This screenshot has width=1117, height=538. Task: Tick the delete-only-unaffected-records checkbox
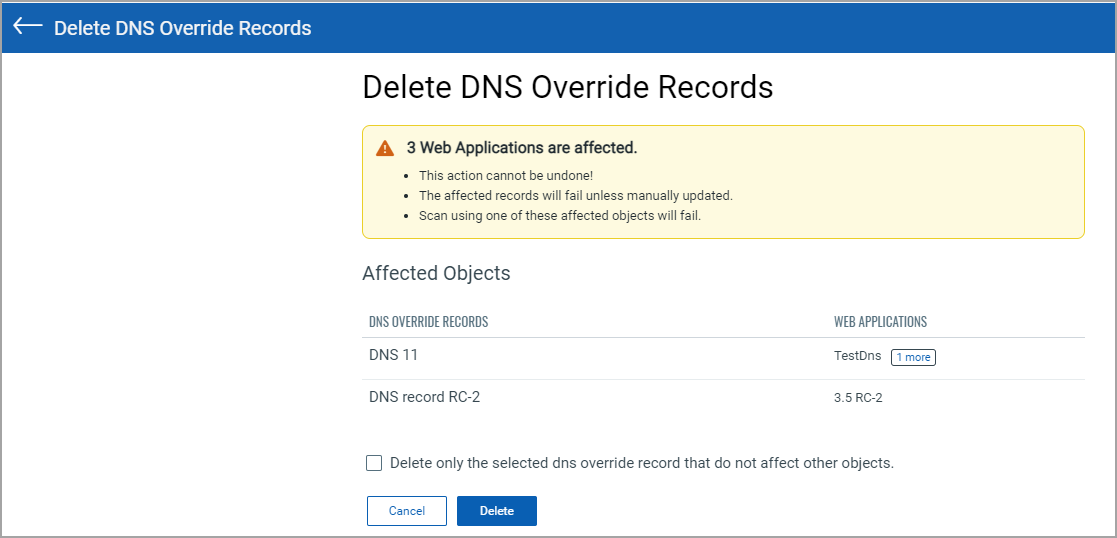(x=374, y=463)
